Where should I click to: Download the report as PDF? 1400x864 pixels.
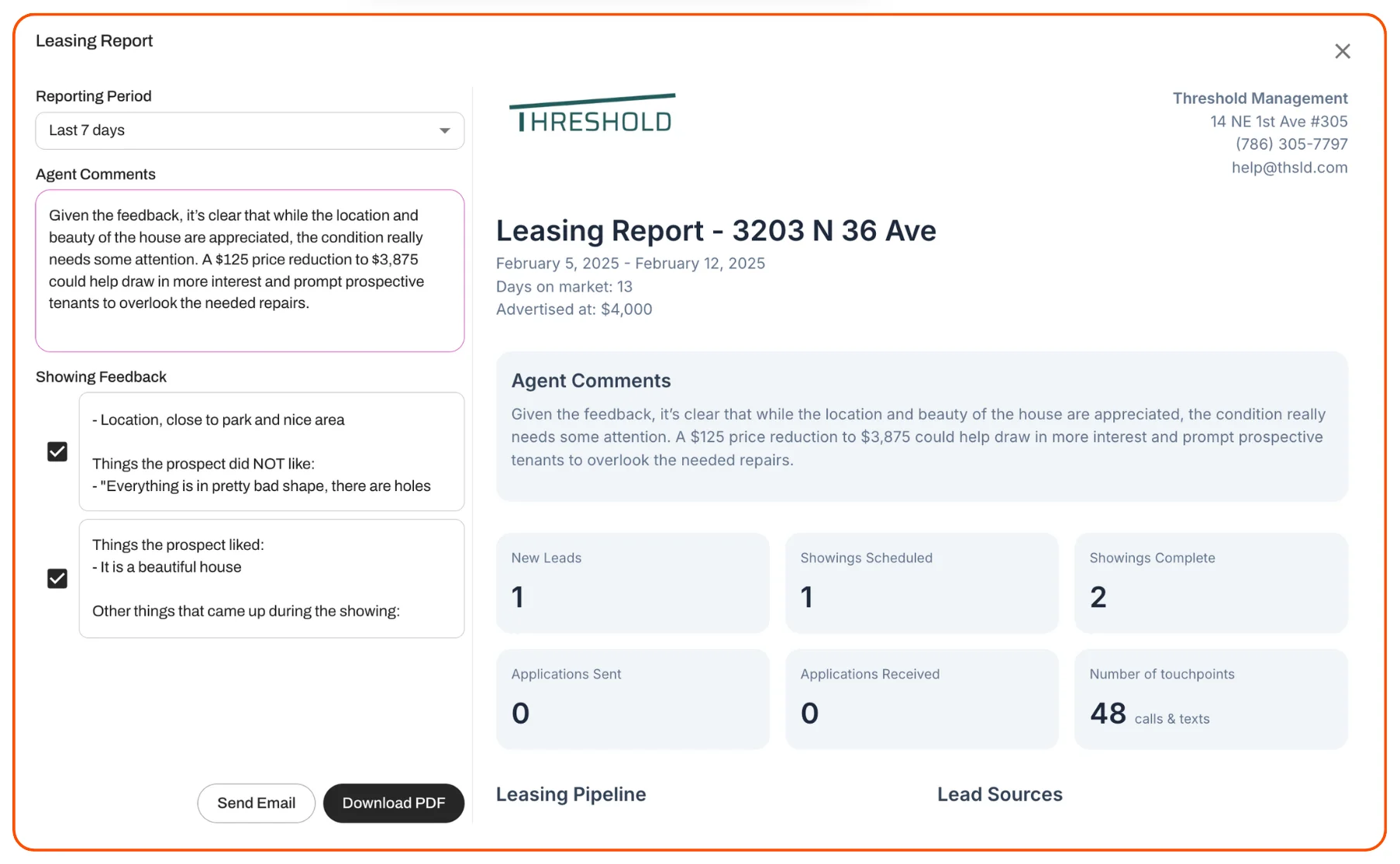point(393,803)
